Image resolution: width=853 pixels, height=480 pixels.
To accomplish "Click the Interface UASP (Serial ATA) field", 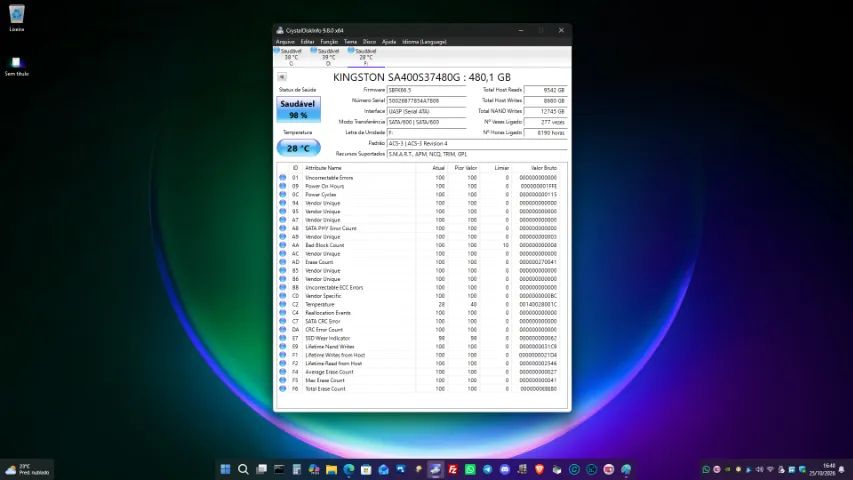I will pyautogui.click(x=426, y=112).
